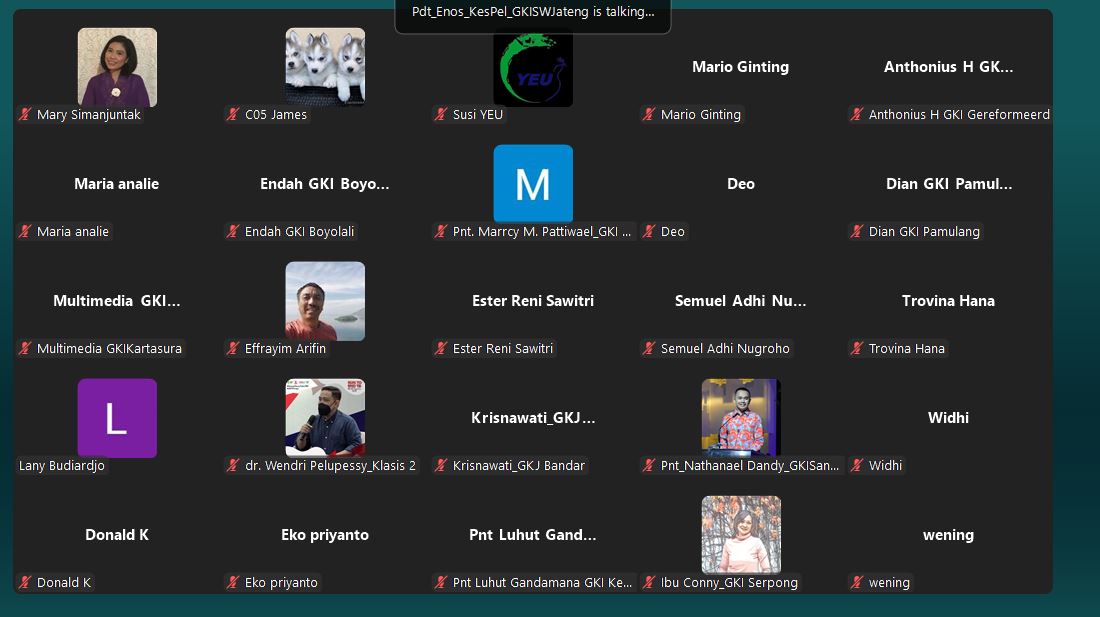Viewport: 1100px width, 617px height.
Task: Click the YEU logo avatar of Susi YEU
Action: 533,69
